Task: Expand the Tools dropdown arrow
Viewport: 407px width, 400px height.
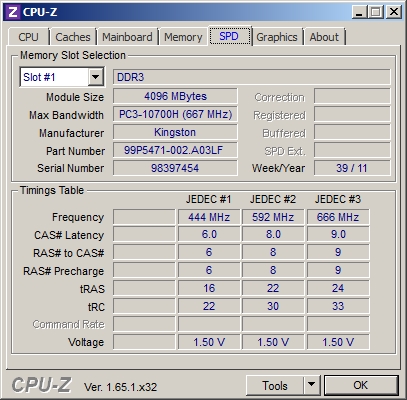Action: (x=312, y=386)
